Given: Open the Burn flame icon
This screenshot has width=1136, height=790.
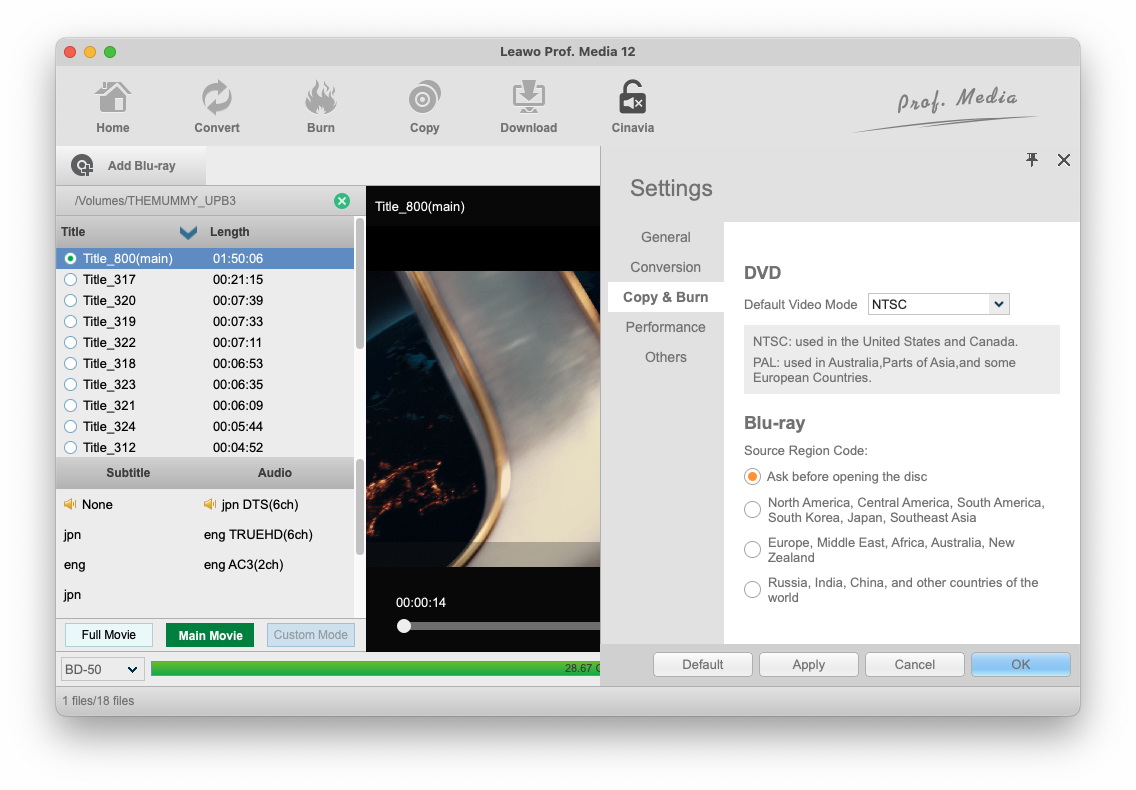Looking at the screenshot, I should coord(320,100).
